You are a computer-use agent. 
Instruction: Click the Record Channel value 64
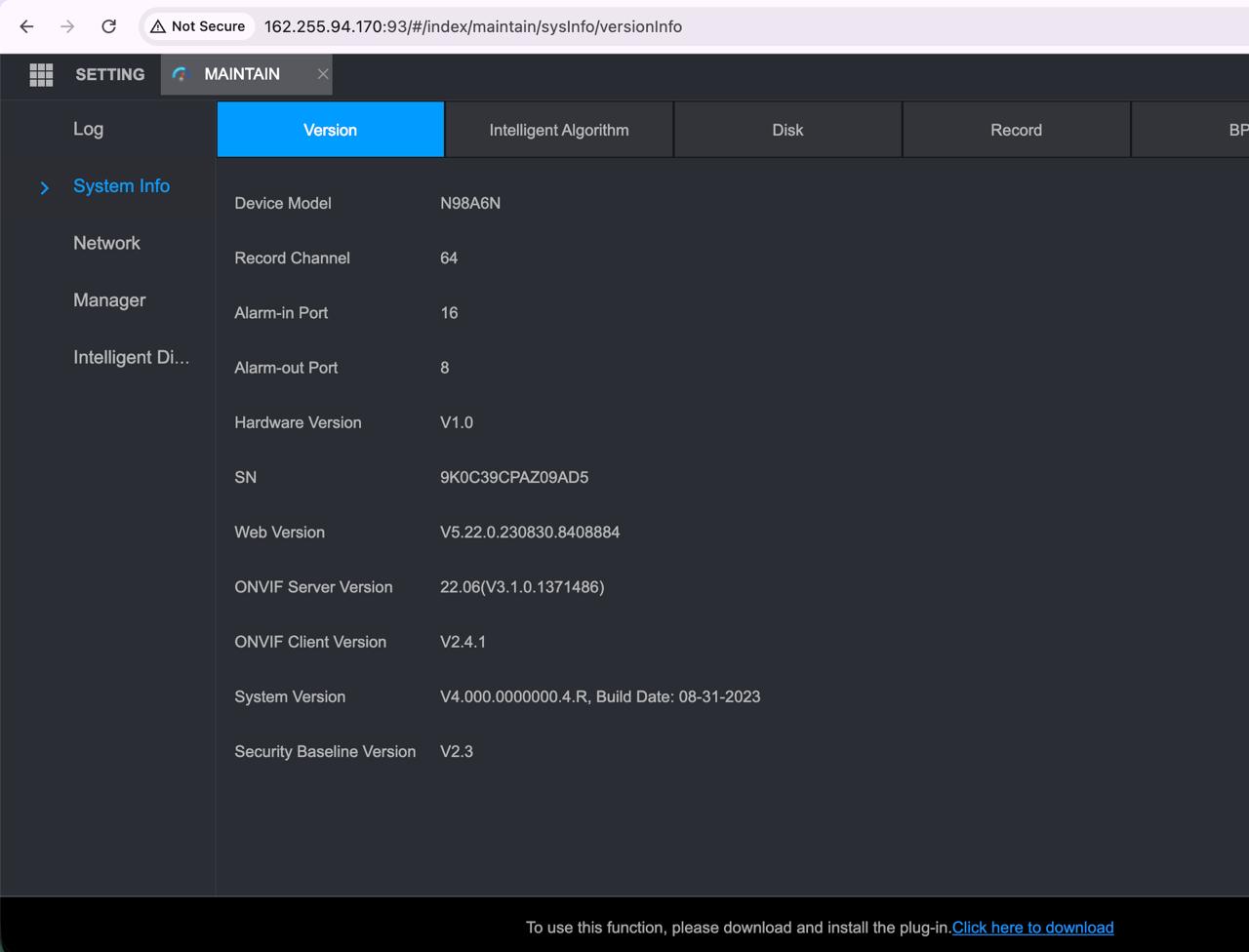coord(449,258)
